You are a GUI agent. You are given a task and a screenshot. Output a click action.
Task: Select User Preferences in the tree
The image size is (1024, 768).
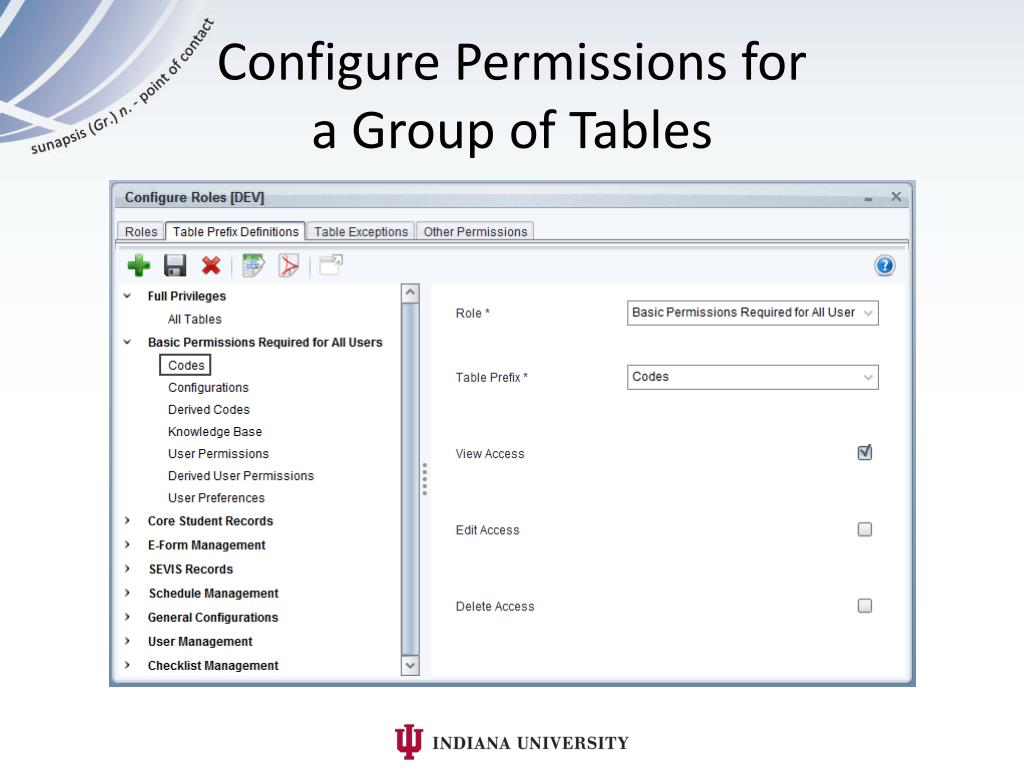coord(216,498)
